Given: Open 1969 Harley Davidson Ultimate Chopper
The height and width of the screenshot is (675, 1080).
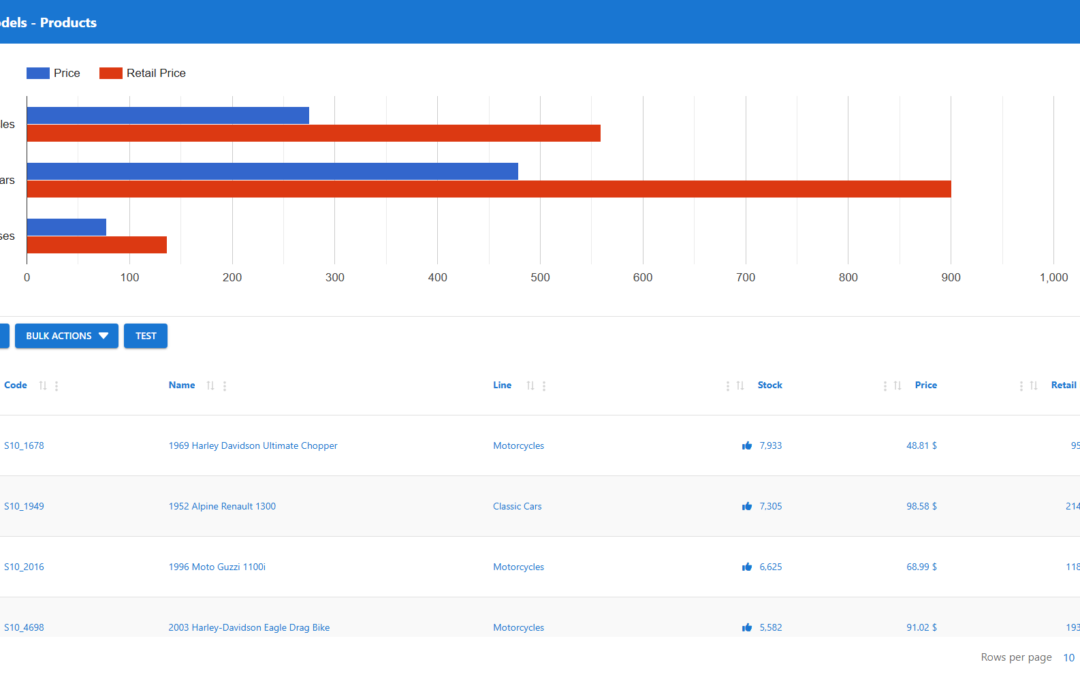Looking at the screenshot, I should (x=253, y=446).
